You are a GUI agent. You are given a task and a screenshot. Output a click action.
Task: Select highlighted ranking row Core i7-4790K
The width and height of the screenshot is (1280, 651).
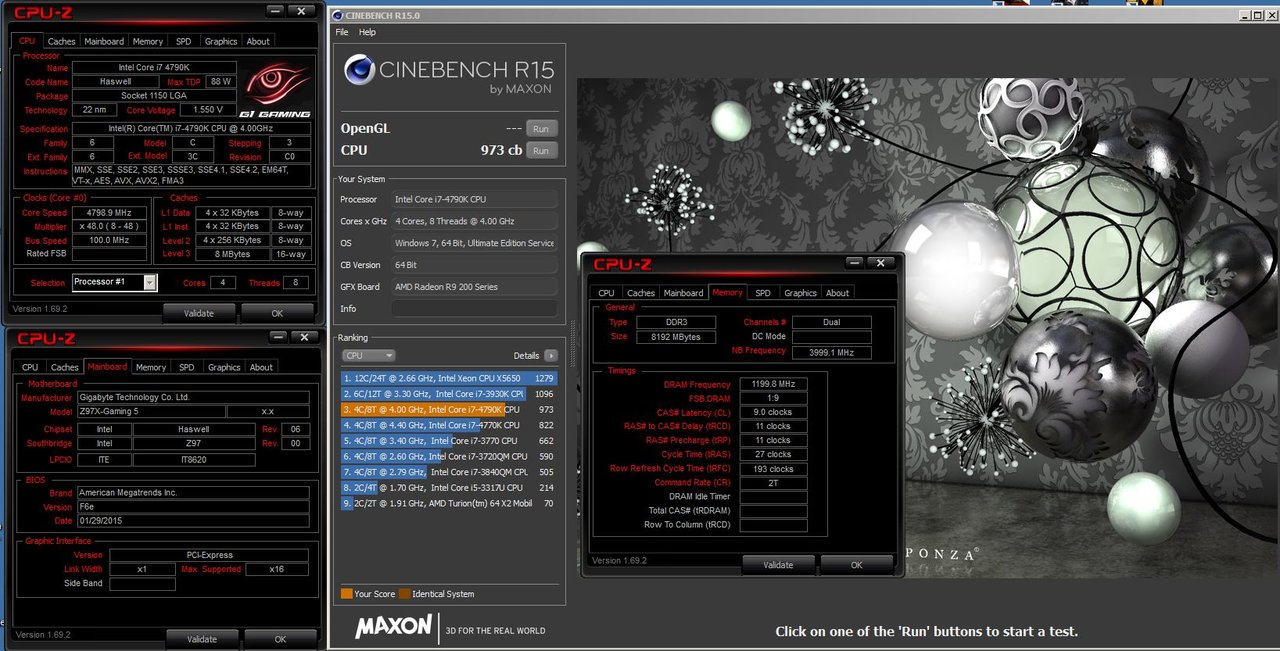(448, 409)
